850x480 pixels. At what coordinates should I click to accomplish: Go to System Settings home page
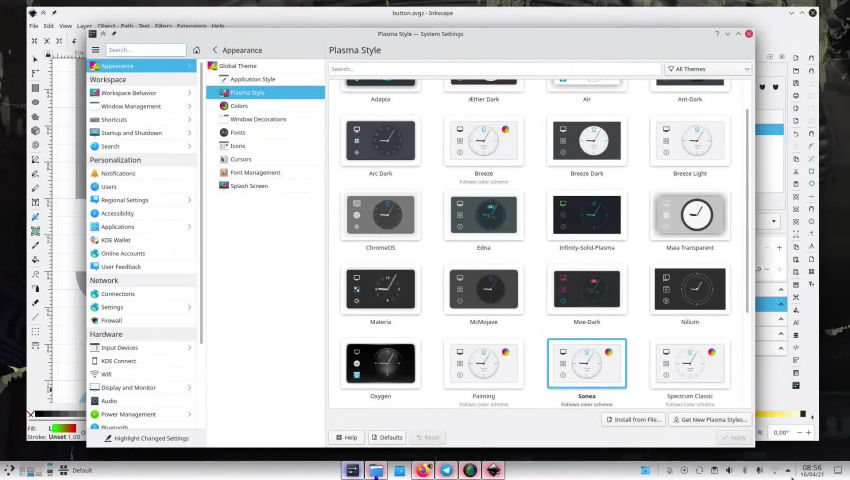[x=196, y=50]
